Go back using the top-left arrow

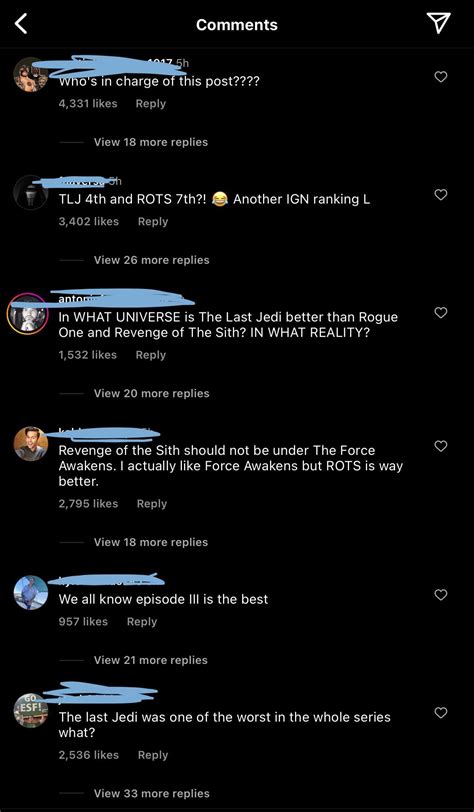tap(20, 24)
